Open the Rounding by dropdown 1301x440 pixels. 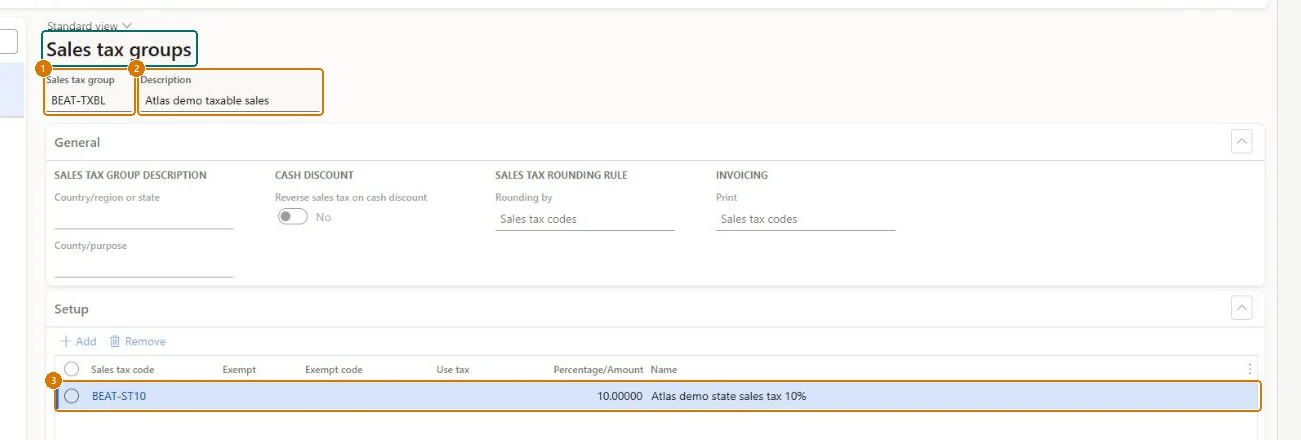(585, 219)
